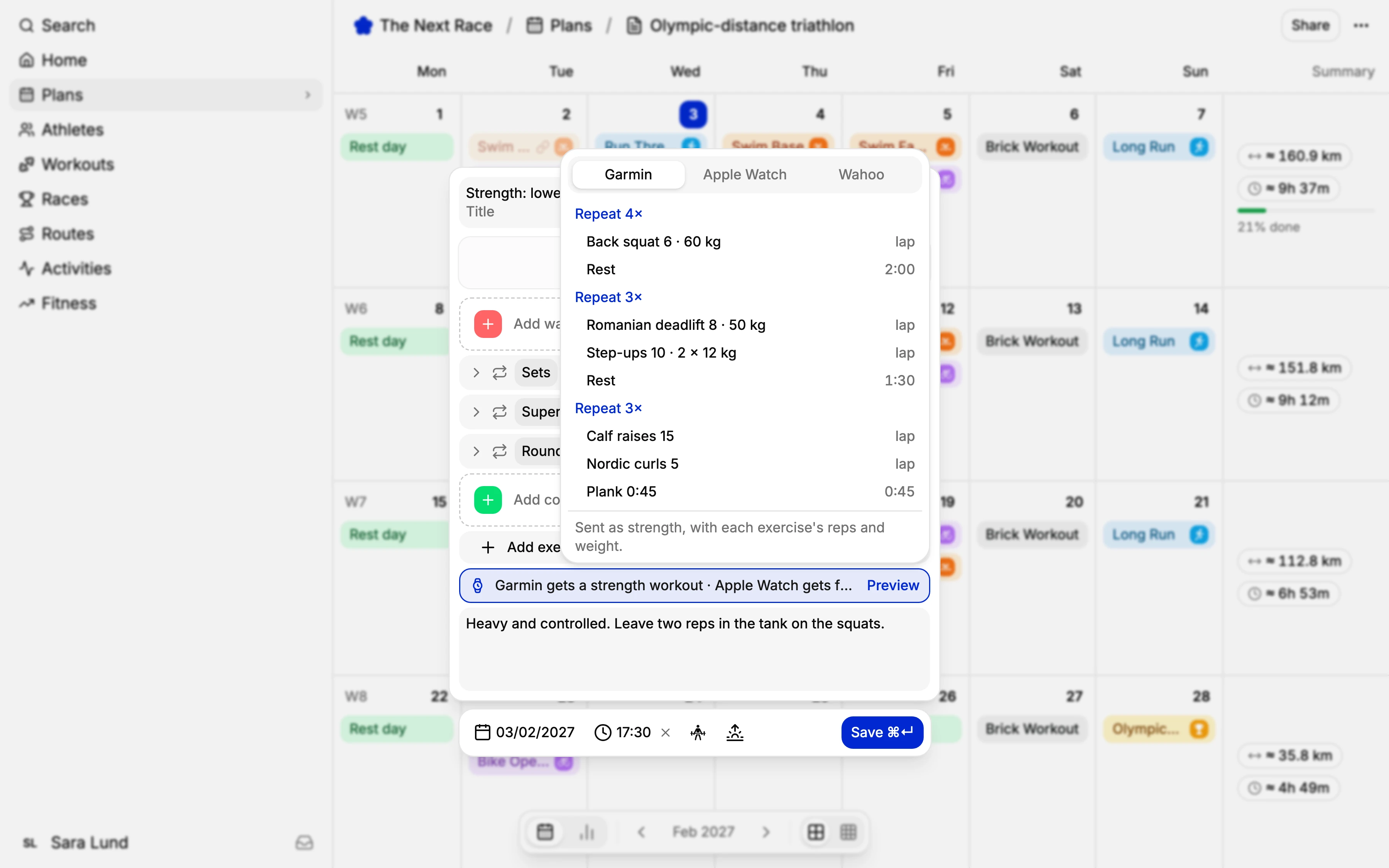1389x868 pixels.
Task: Click the repeat icon on Sets row
Action: tap(499, 373)
